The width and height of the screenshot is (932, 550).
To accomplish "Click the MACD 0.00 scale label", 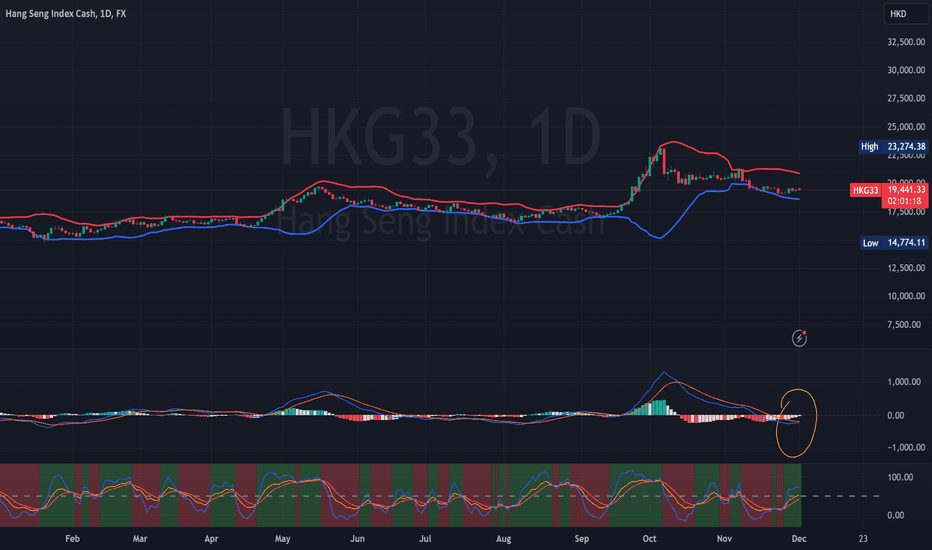I will (x=896, y=416).
